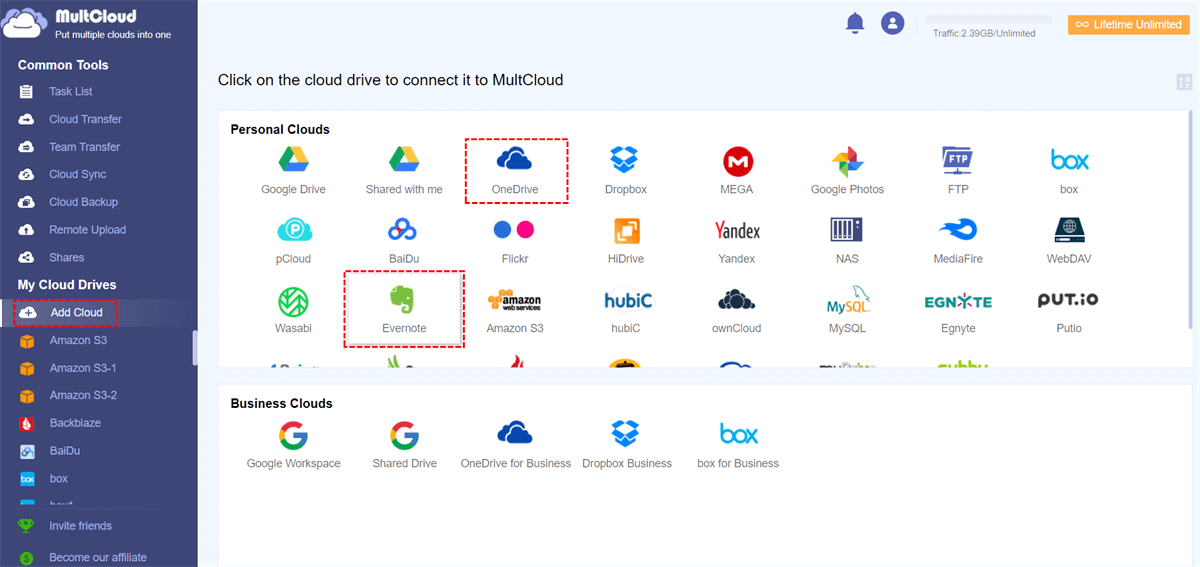
Task: Switch cloud list layout view icon
Action: tap(1185, 82)
